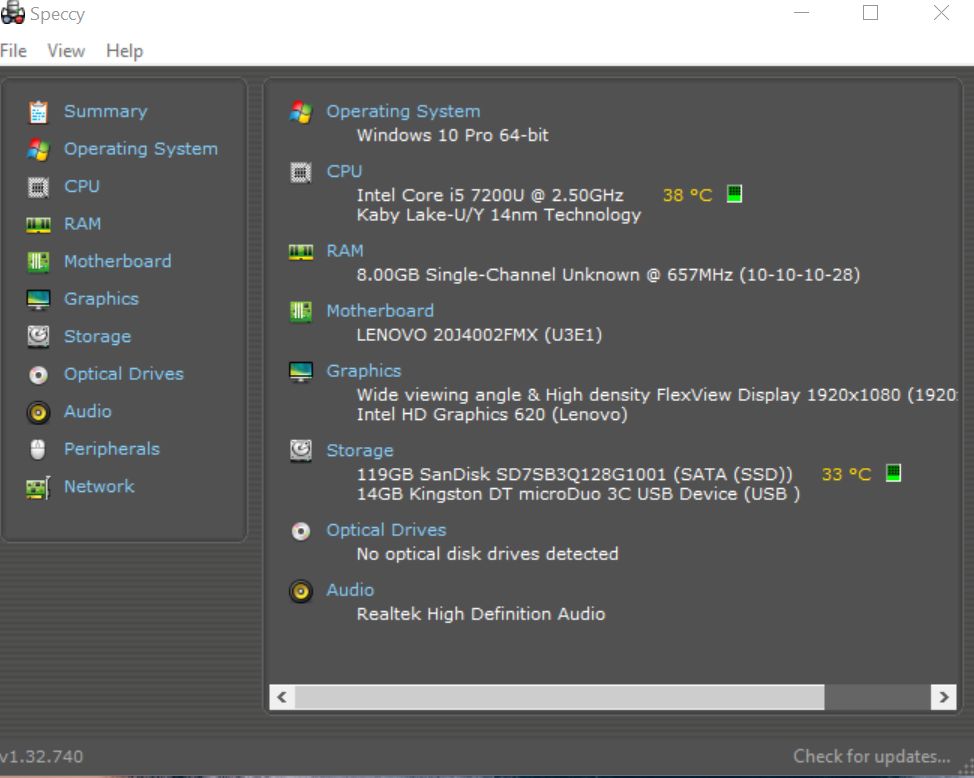This screenshot has width=974, height=778.
Task: Click Check for updates link
Action: (871, 756)
